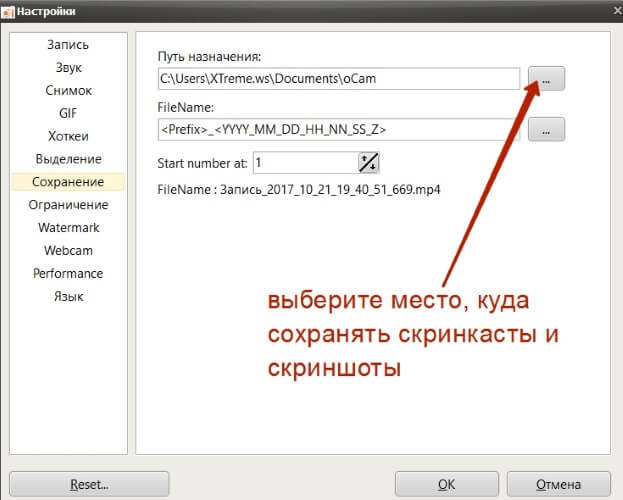Open the Язык language section
This screenshot has height=500, width=623.
tap(68, 297)
